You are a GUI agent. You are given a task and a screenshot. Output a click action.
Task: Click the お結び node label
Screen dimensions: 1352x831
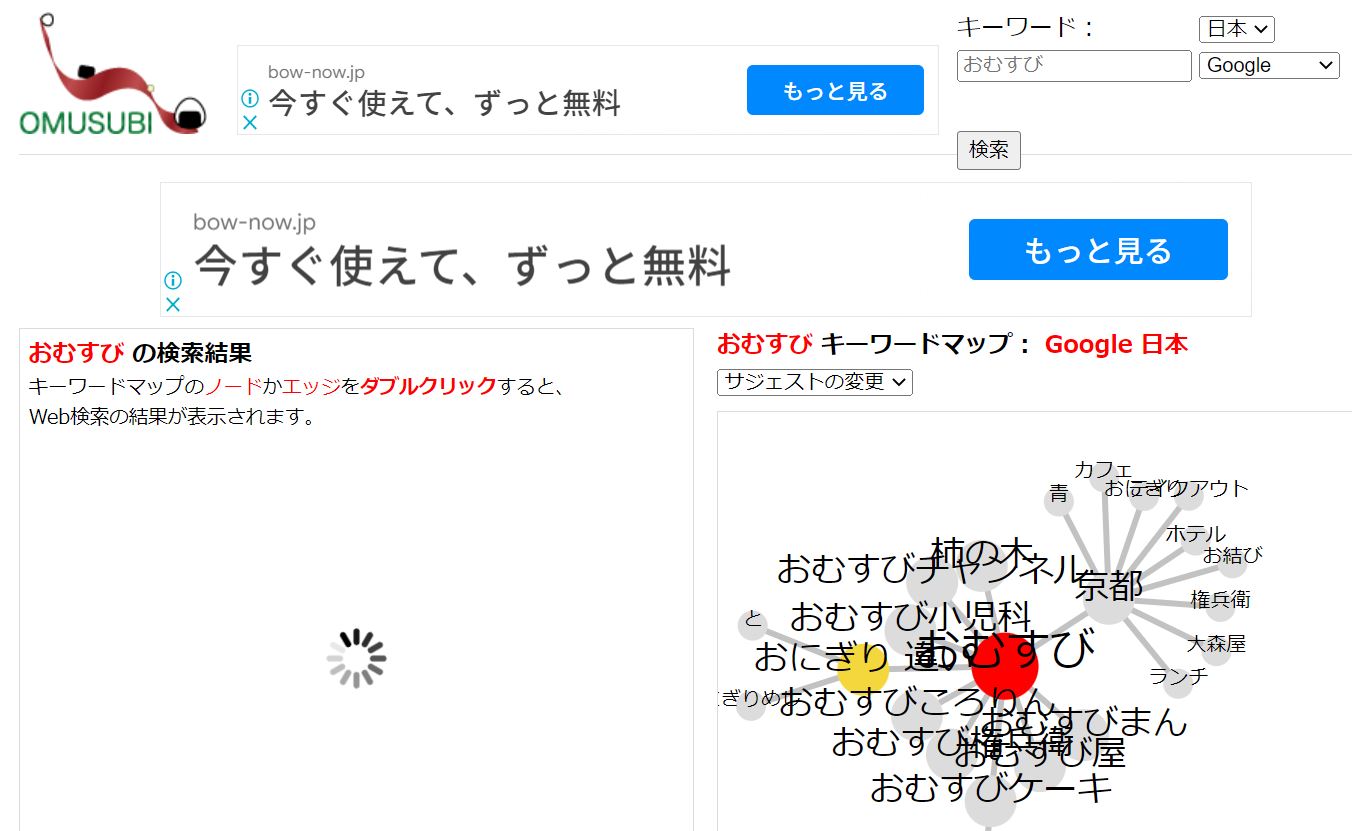[1232, 555]
